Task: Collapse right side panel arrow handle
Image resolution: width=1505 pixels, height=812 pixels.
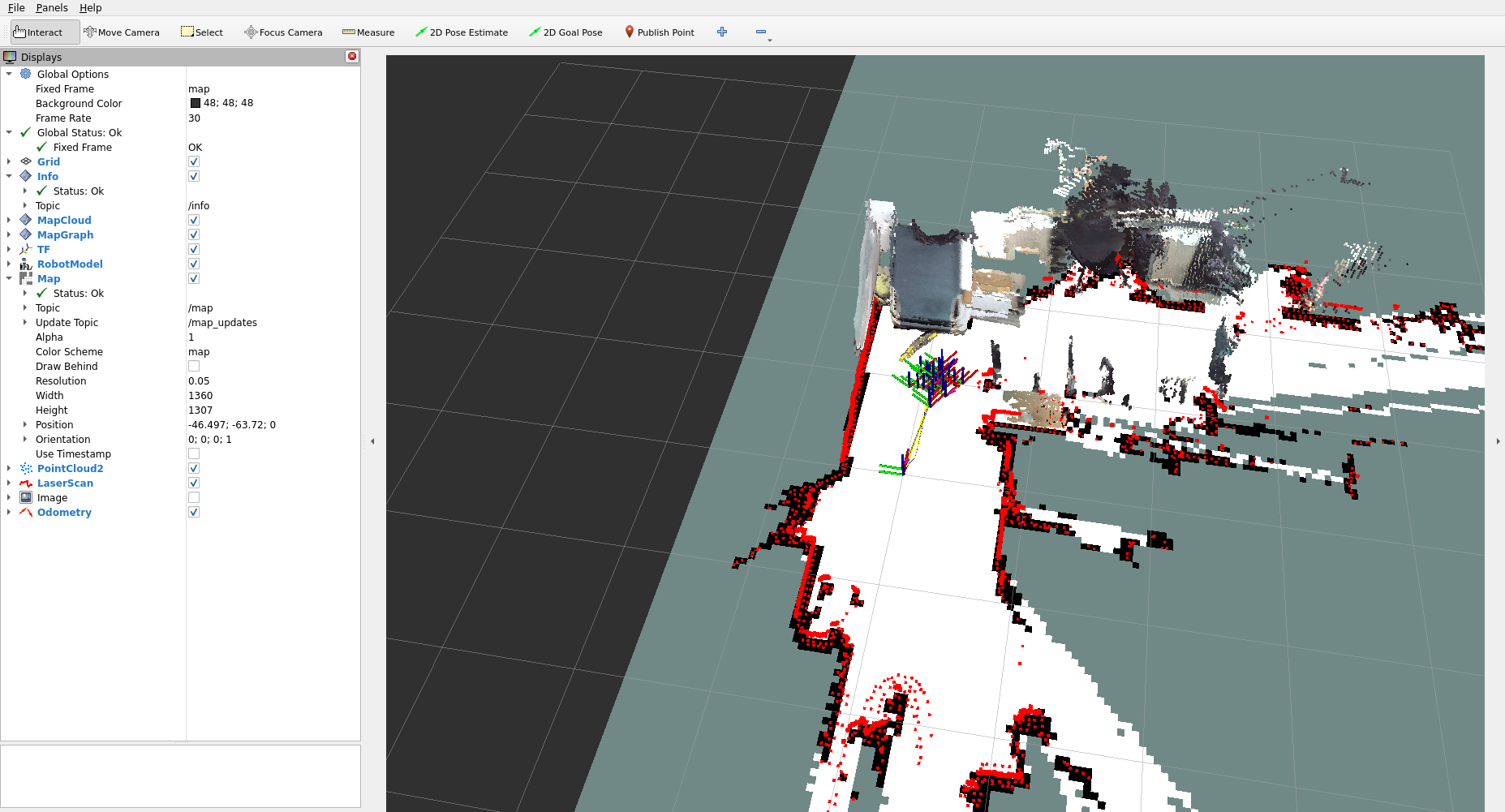Action: (x=1498, y=441)
